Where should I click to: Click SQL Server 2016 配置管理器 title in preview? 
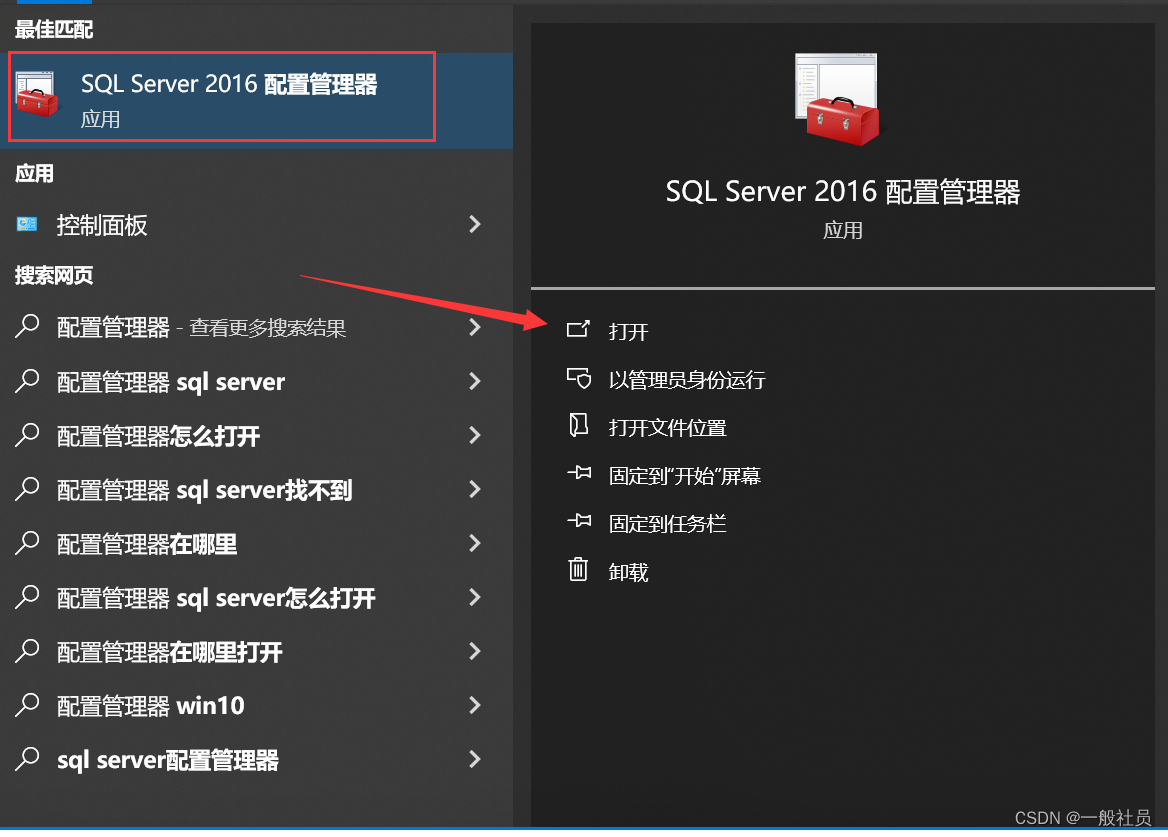point(842,192)
